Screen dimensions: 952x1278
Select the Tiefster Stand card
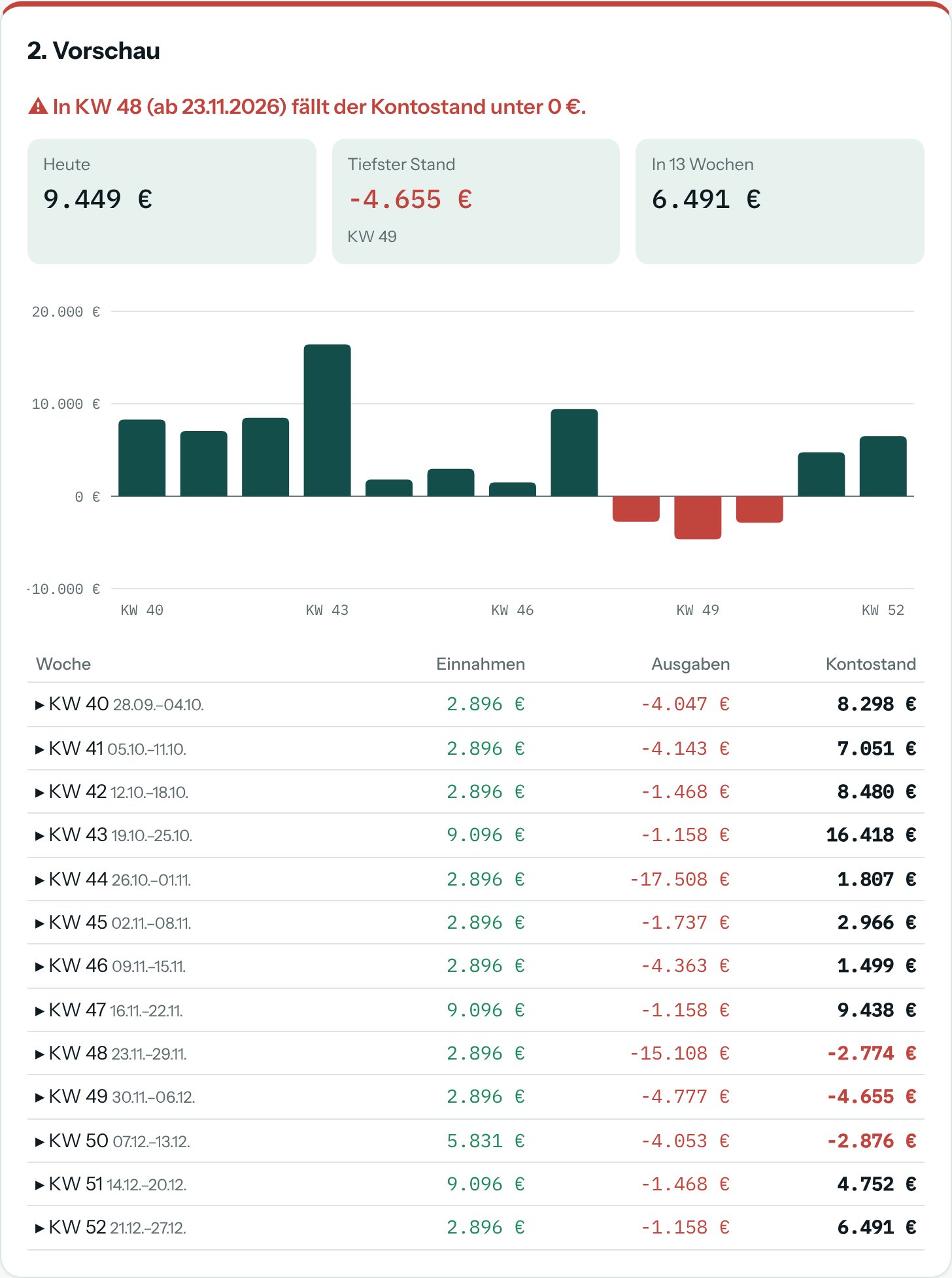tap(476, 201)
